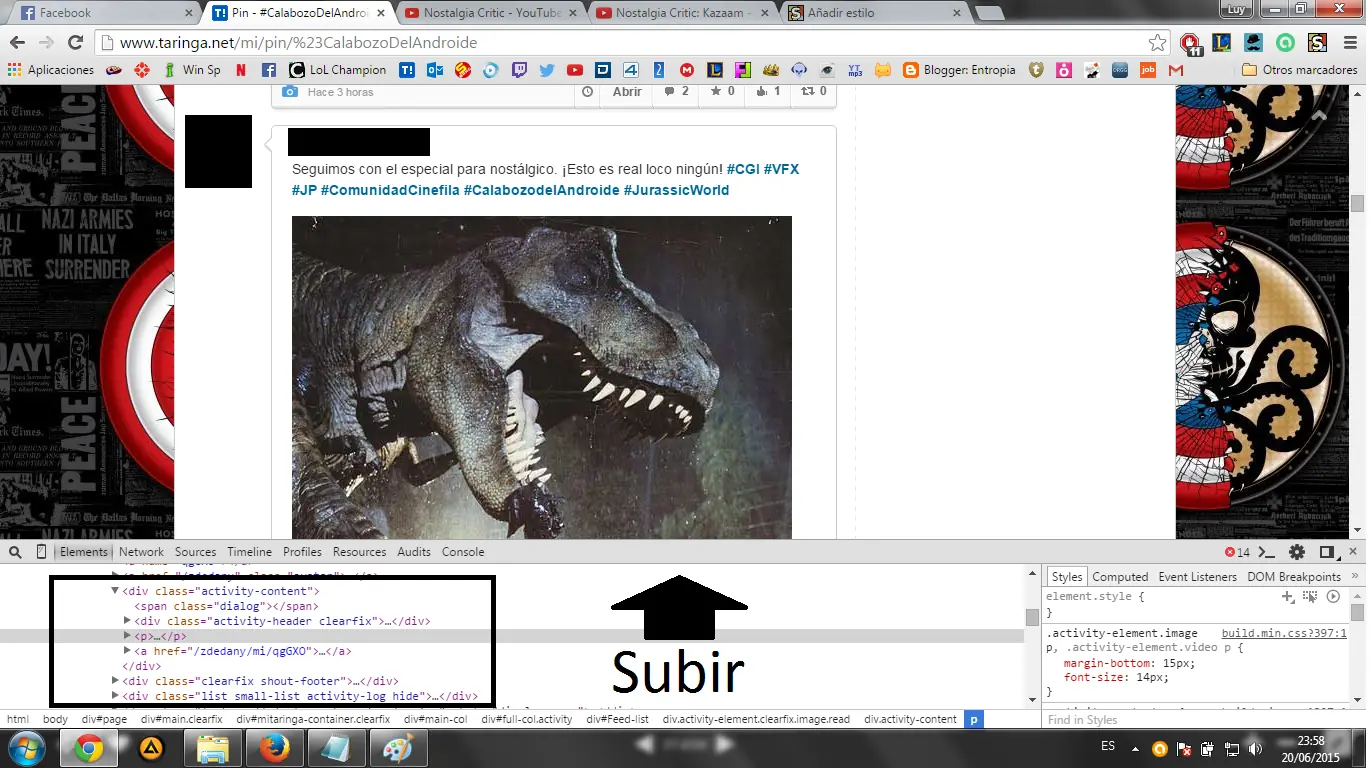
Task: Reload the page with the refresh icon
Action: click(x=75, y=42)
